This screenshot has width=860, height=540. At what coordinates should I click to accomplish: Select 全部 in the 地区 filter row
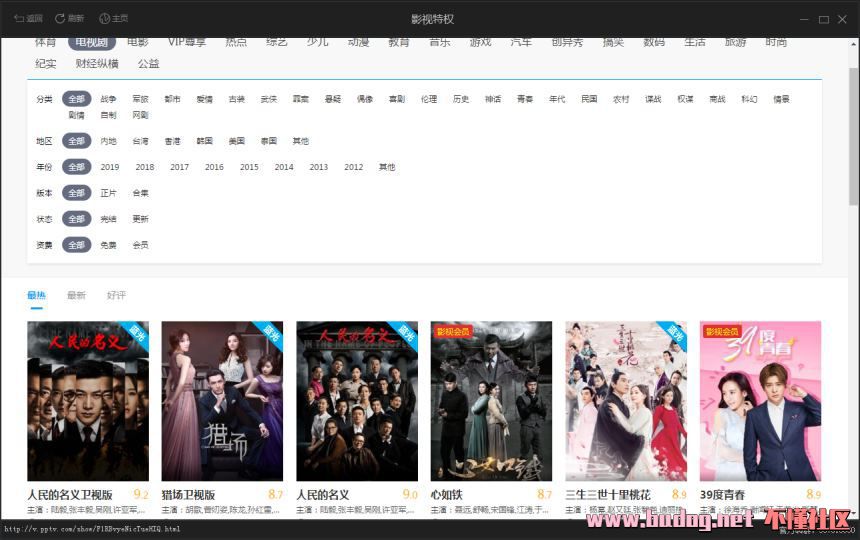76,141
